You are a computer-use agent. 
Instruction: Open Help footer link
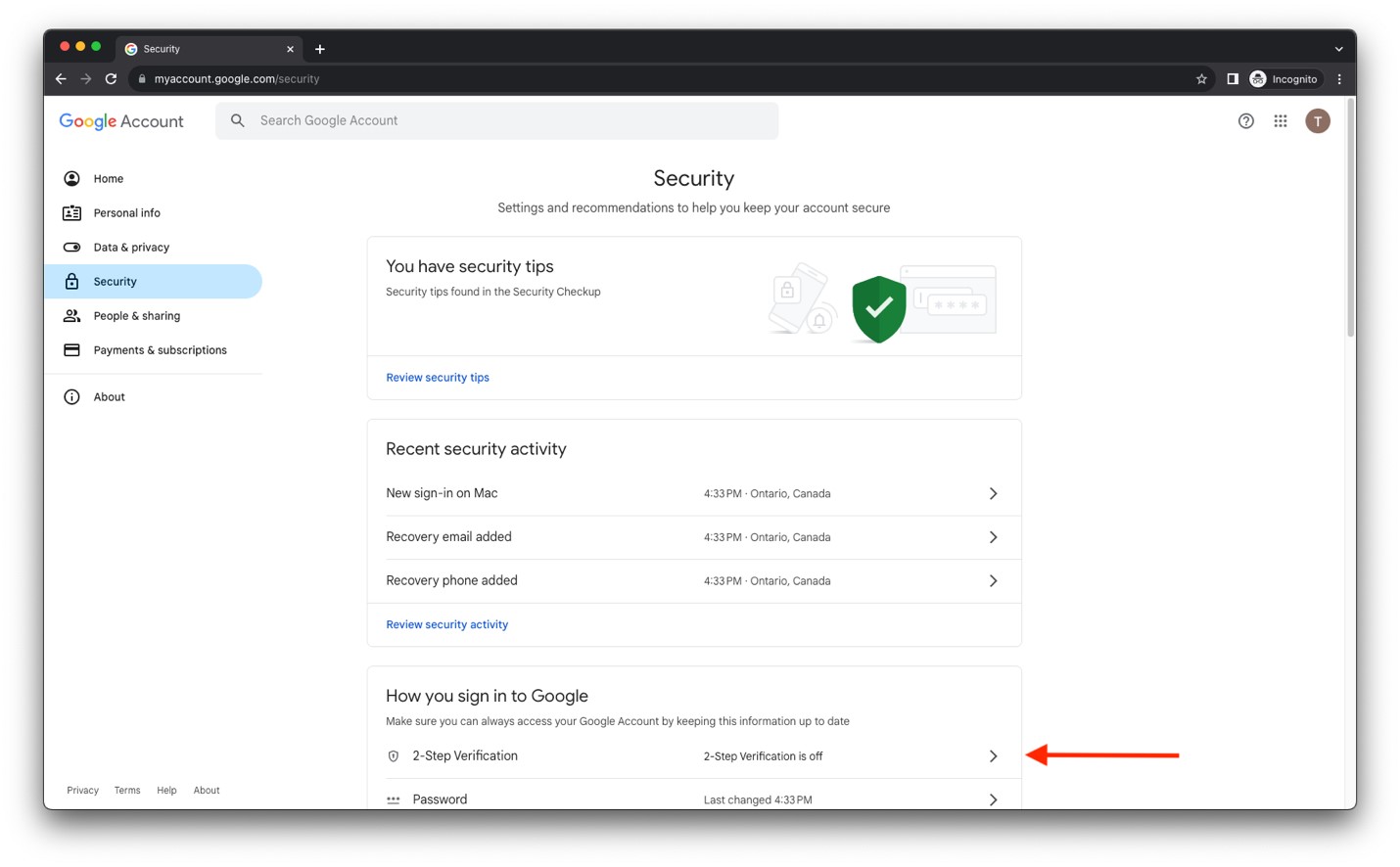click(166, 791)
